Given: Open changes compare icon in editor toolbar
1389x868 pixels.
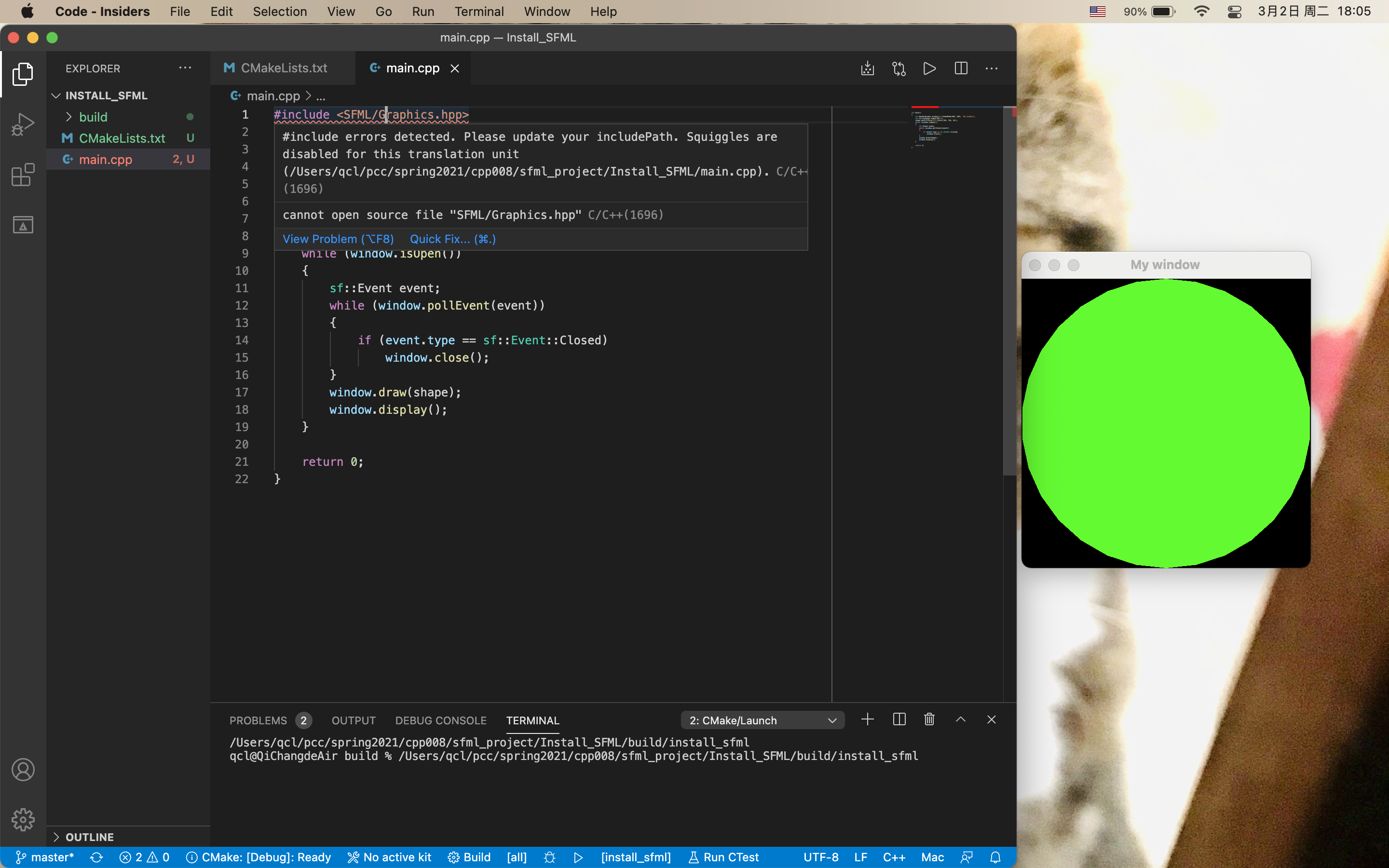Looking at the screenshot, I should point(899,68).
